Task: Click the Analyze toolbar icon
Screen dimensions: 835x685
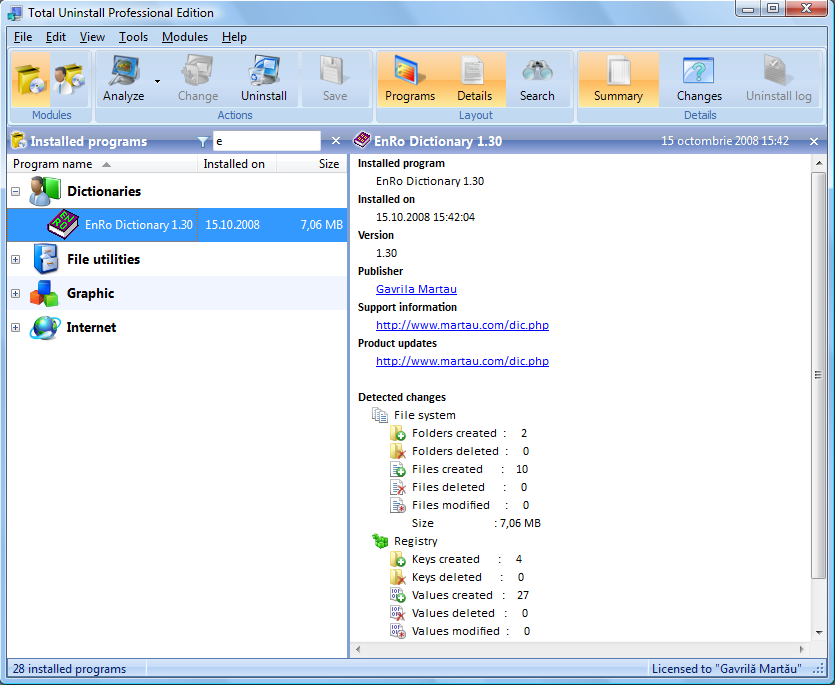Action: (x=123, y=73)
